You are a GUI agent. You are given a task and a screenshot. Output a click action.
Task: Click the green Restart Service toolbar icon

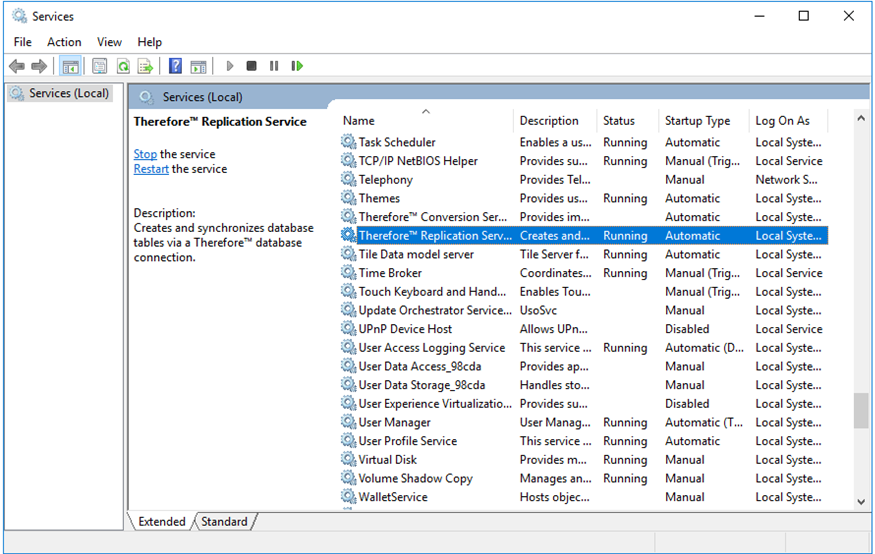297,66
